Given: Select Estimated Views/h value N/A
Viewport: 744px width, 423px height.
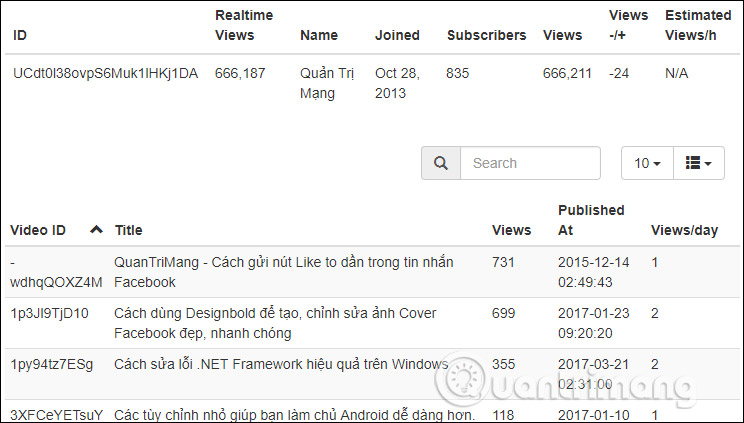Looking at the screenshot, I should pyautogui.click(x=676, y=74).
